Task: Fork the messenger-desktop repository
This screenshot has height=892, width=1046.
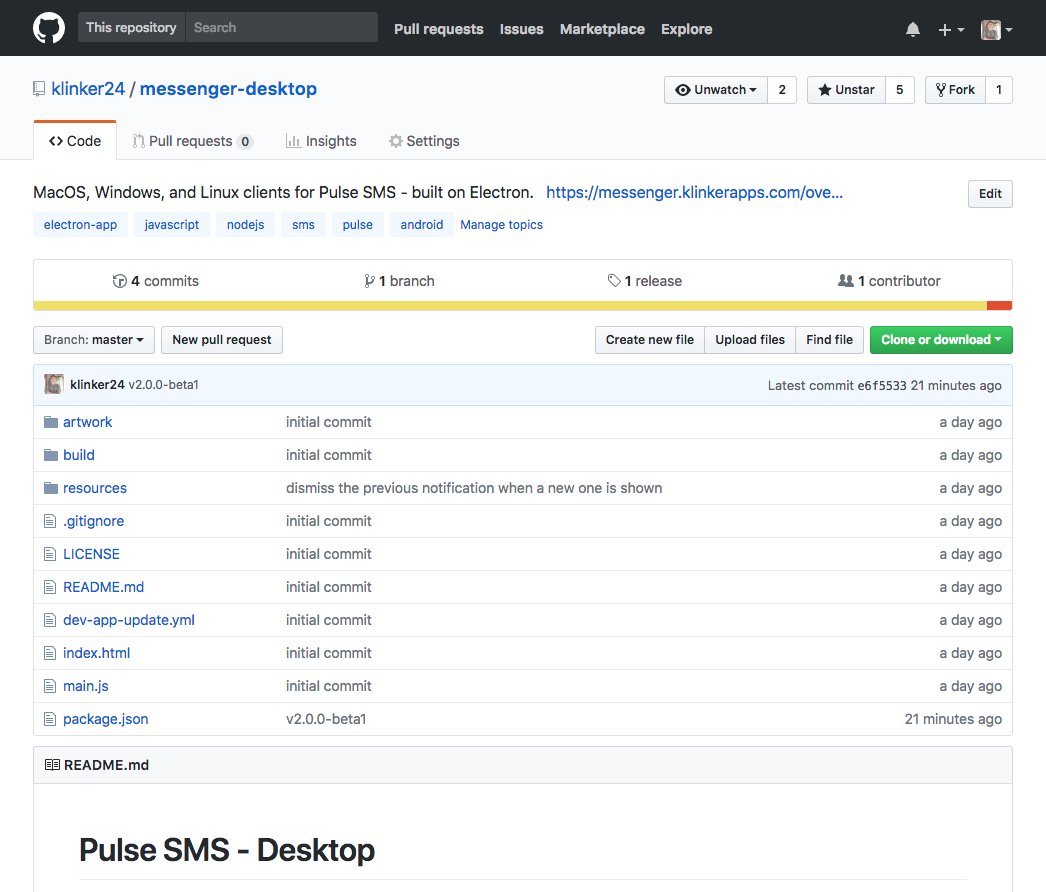Action: click(955, 90)
